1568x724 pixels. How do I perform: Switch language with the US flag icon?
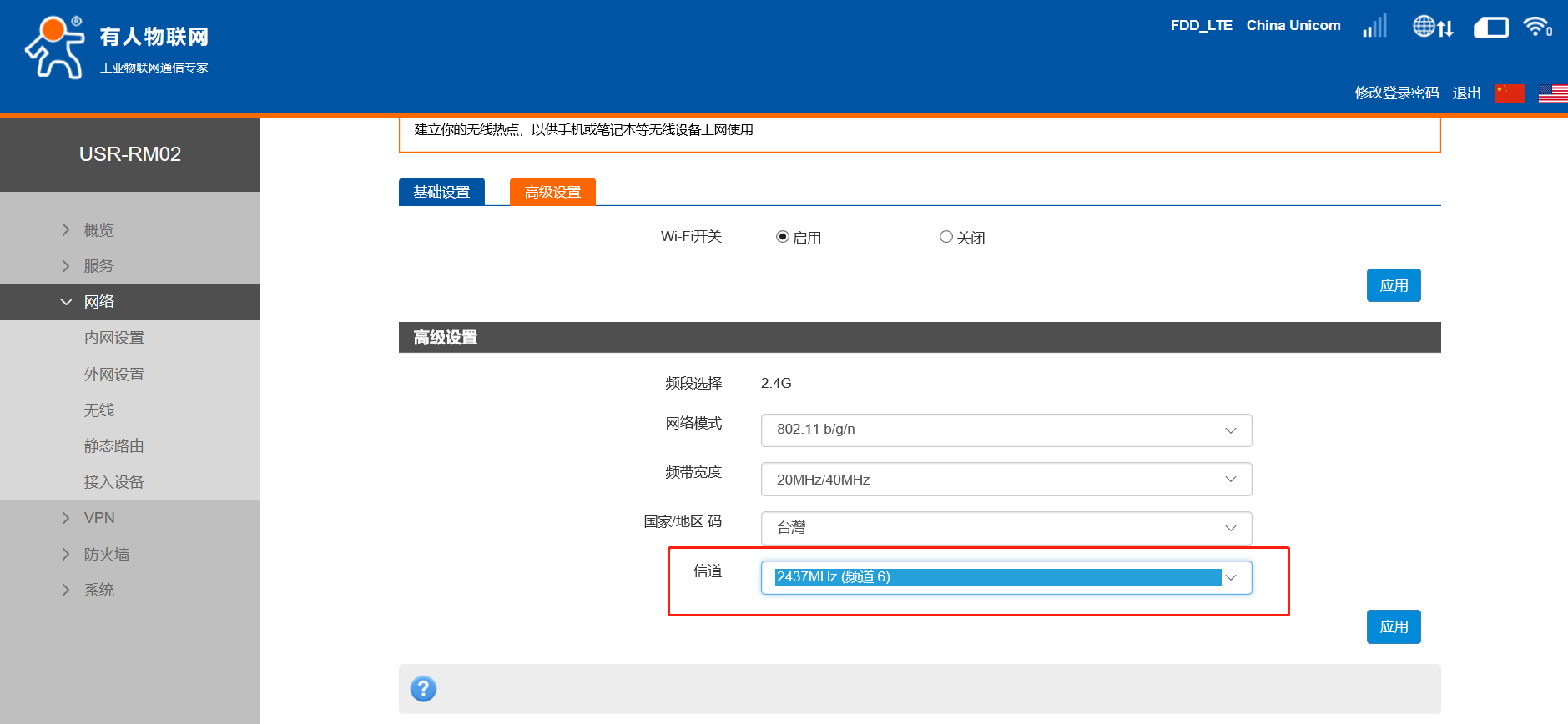click(x=1552, y=93)
